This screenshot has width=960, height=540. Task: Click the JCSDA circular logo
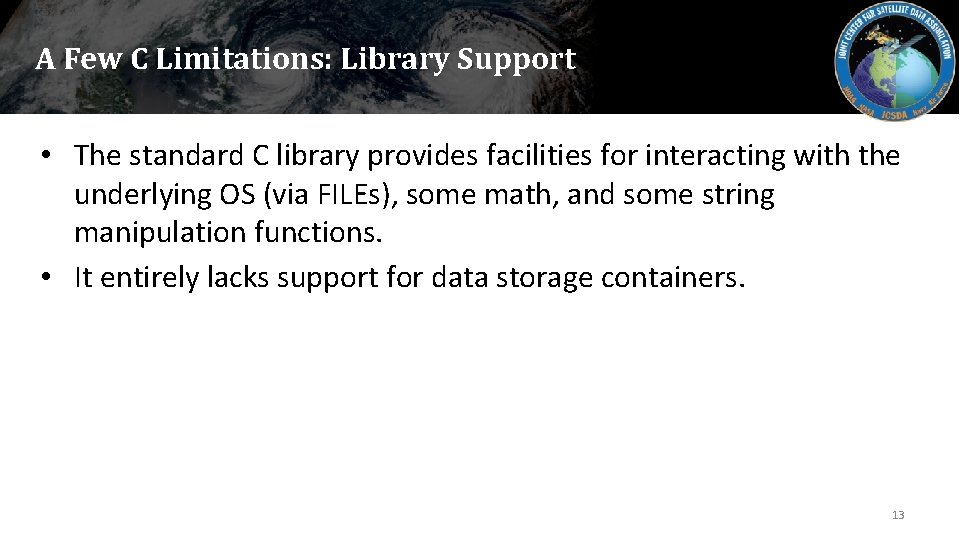894,61
